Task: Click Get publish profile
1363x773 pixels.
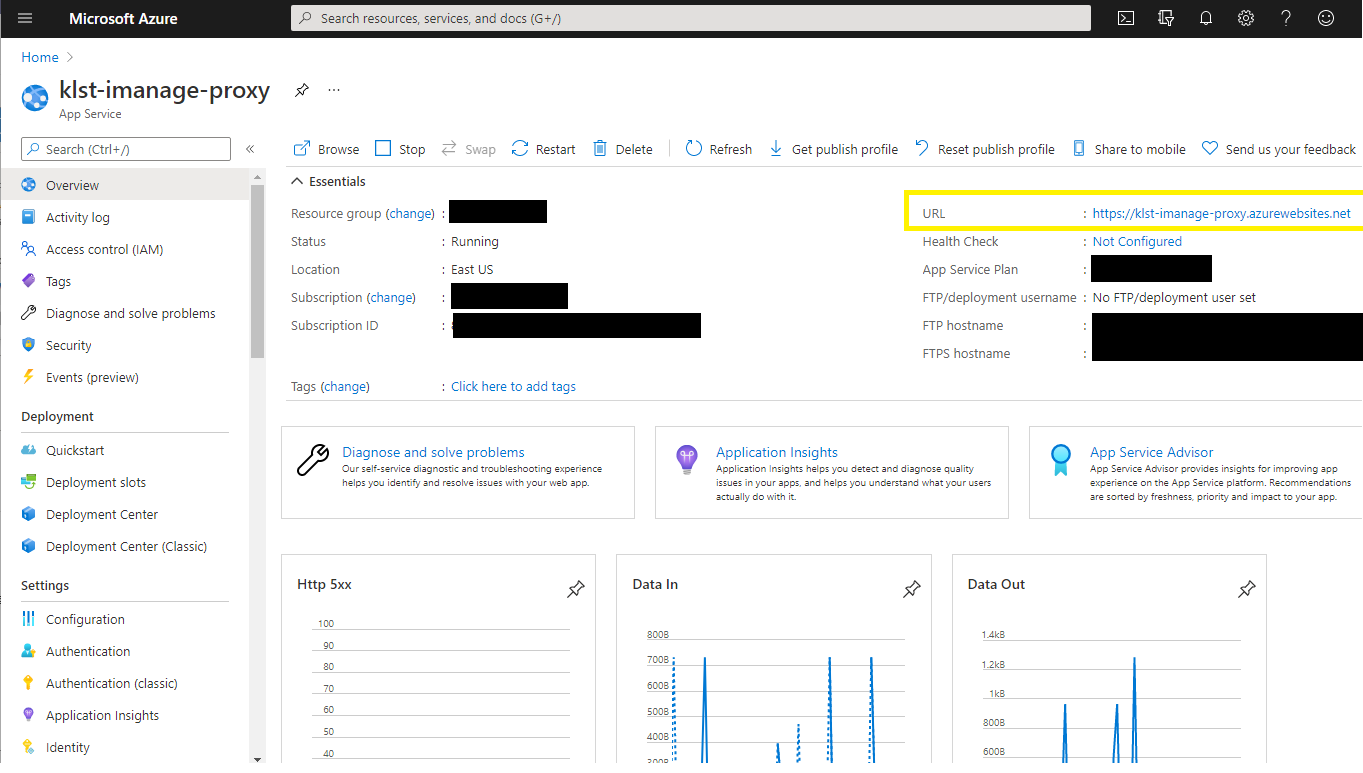Action: click(x=833, y=149)
